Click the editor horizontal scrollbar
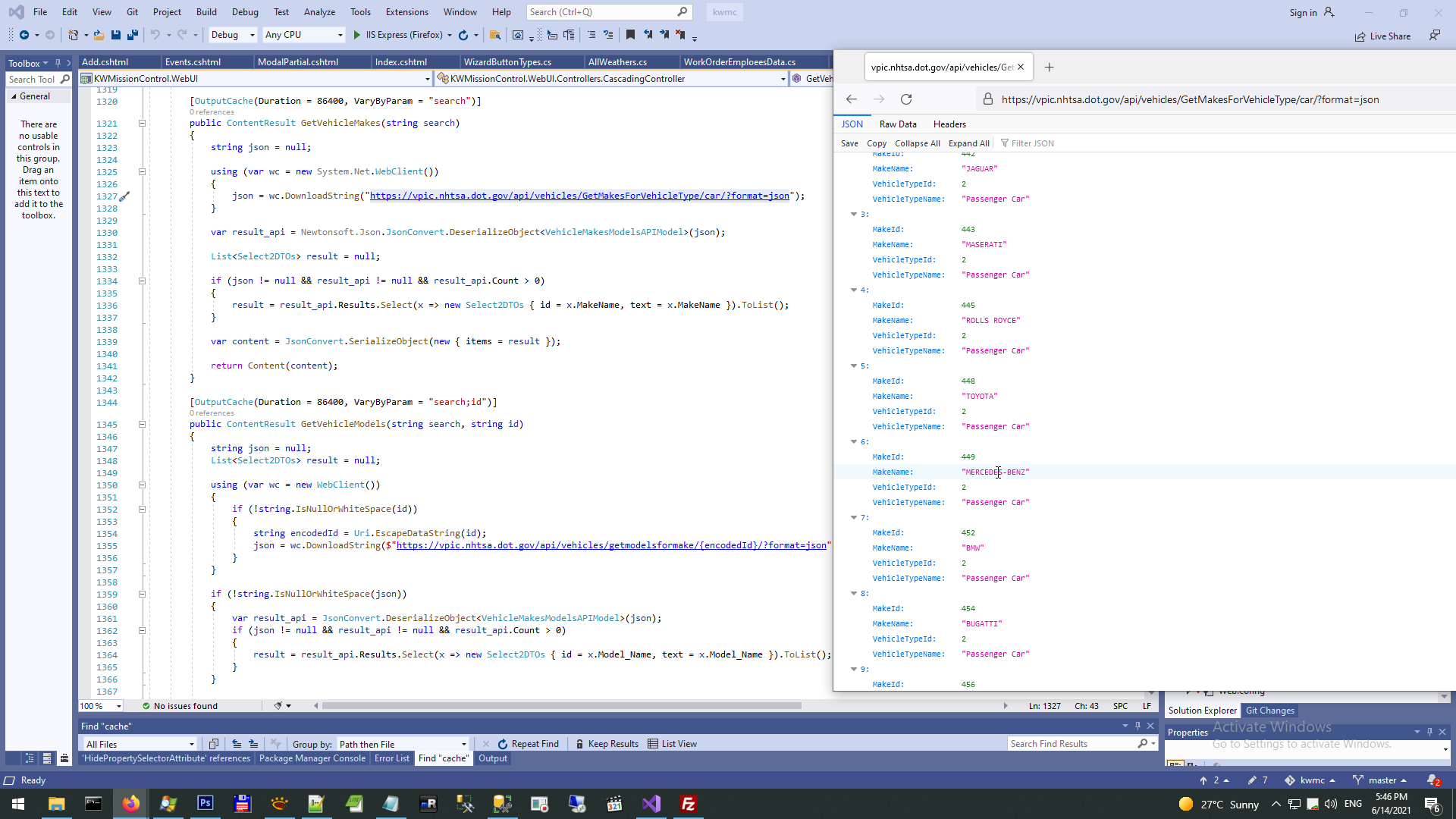The width and height of the screenshot is (1456, 819). [561, 706]
